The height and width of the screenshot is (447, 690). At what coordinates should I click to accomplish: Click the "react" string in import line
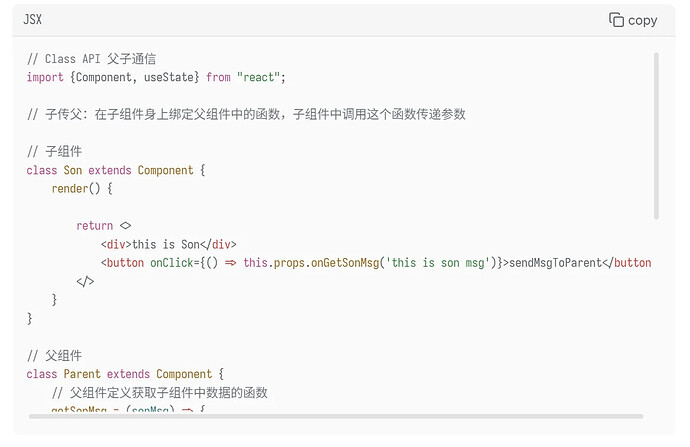(x=258, y=77)
